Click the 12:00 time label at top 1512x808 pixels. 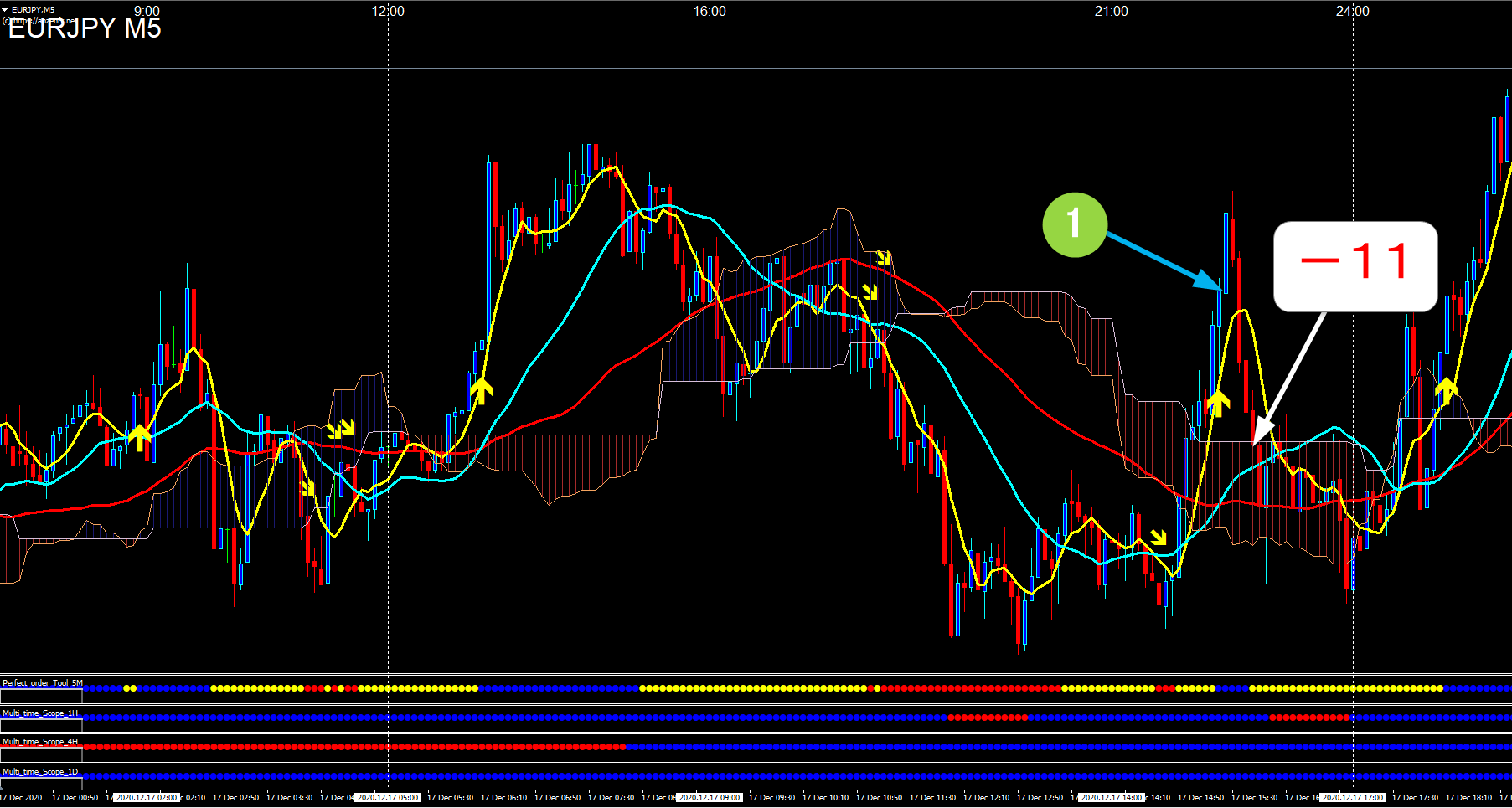388,11
